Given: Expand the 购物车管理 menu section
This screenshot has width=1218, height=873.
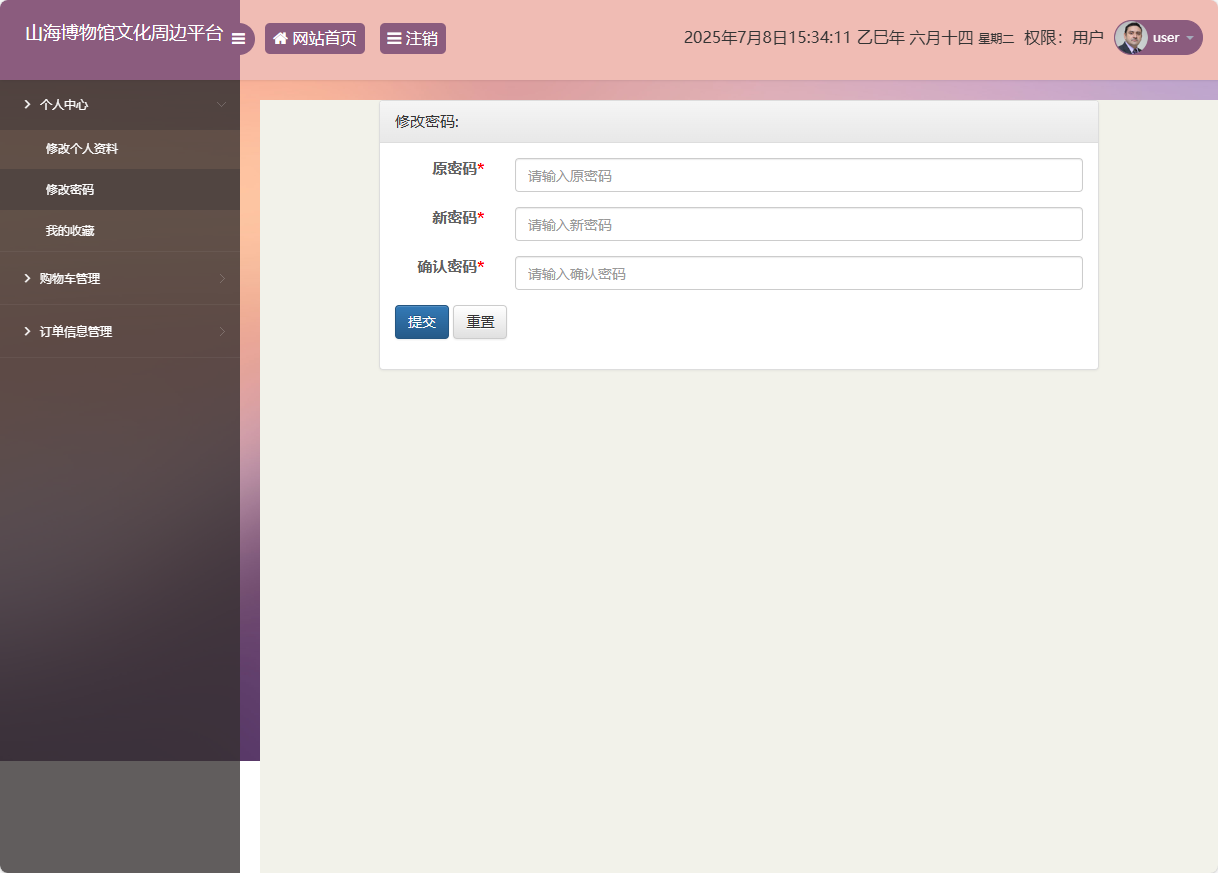Looking at the screenshot, I should pos(120,278).
